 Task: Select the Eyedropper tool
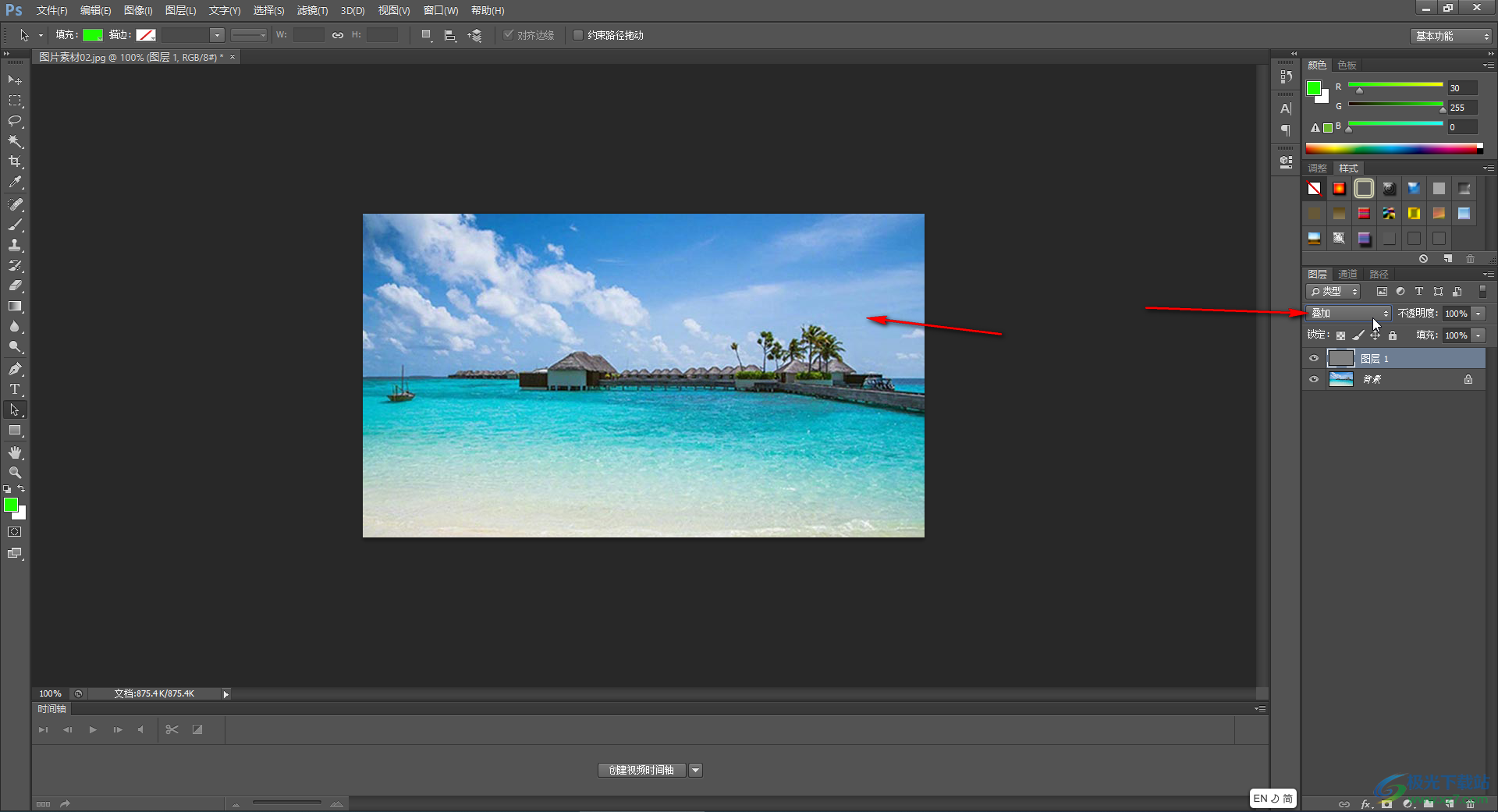(x=15, y=183)
